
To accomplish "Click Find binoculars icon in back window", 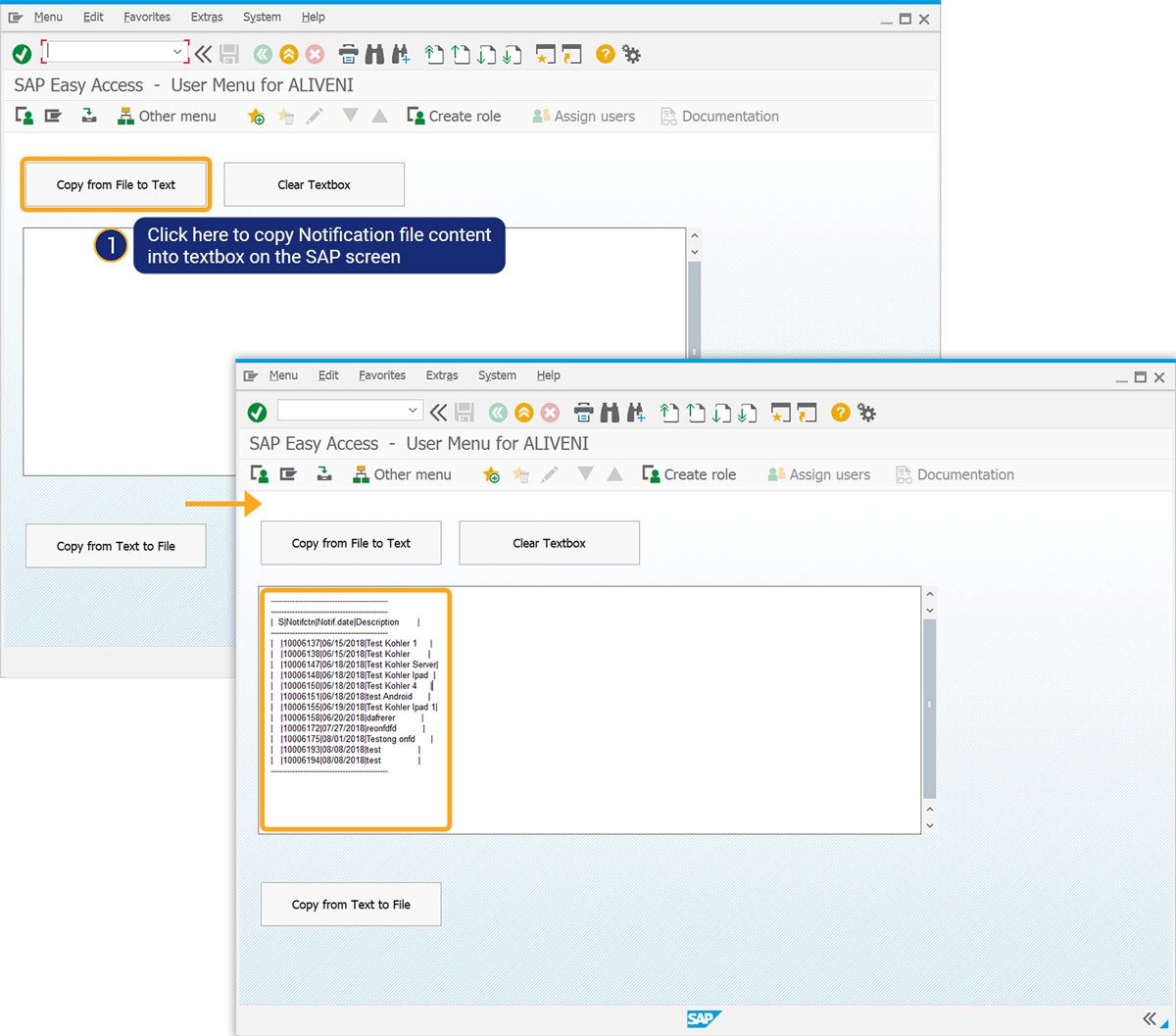I will 374,55.
